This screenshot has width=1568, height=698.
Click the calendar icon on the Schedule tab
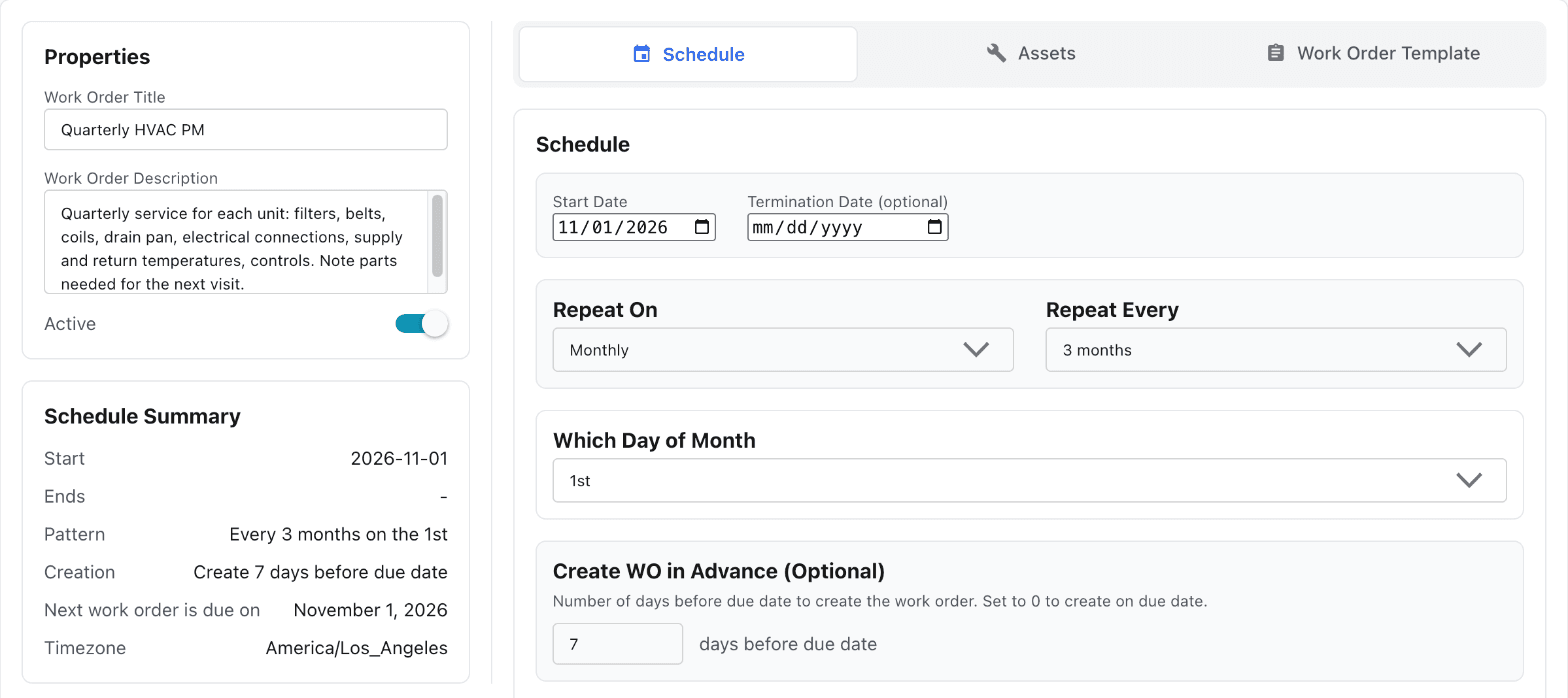click(x=642, y=54)
